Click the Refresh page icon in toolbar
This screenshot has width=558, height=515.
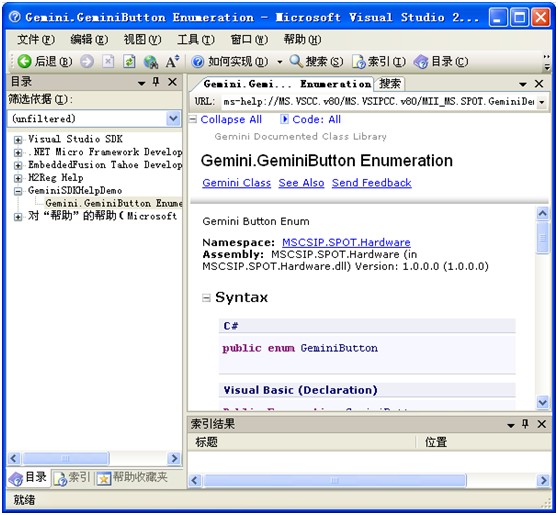129,61
